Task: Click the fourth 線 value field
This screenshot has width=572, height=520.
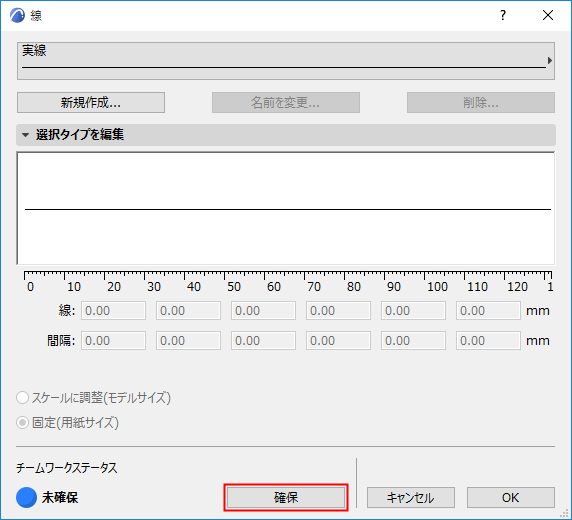Action: click(338, 311)
